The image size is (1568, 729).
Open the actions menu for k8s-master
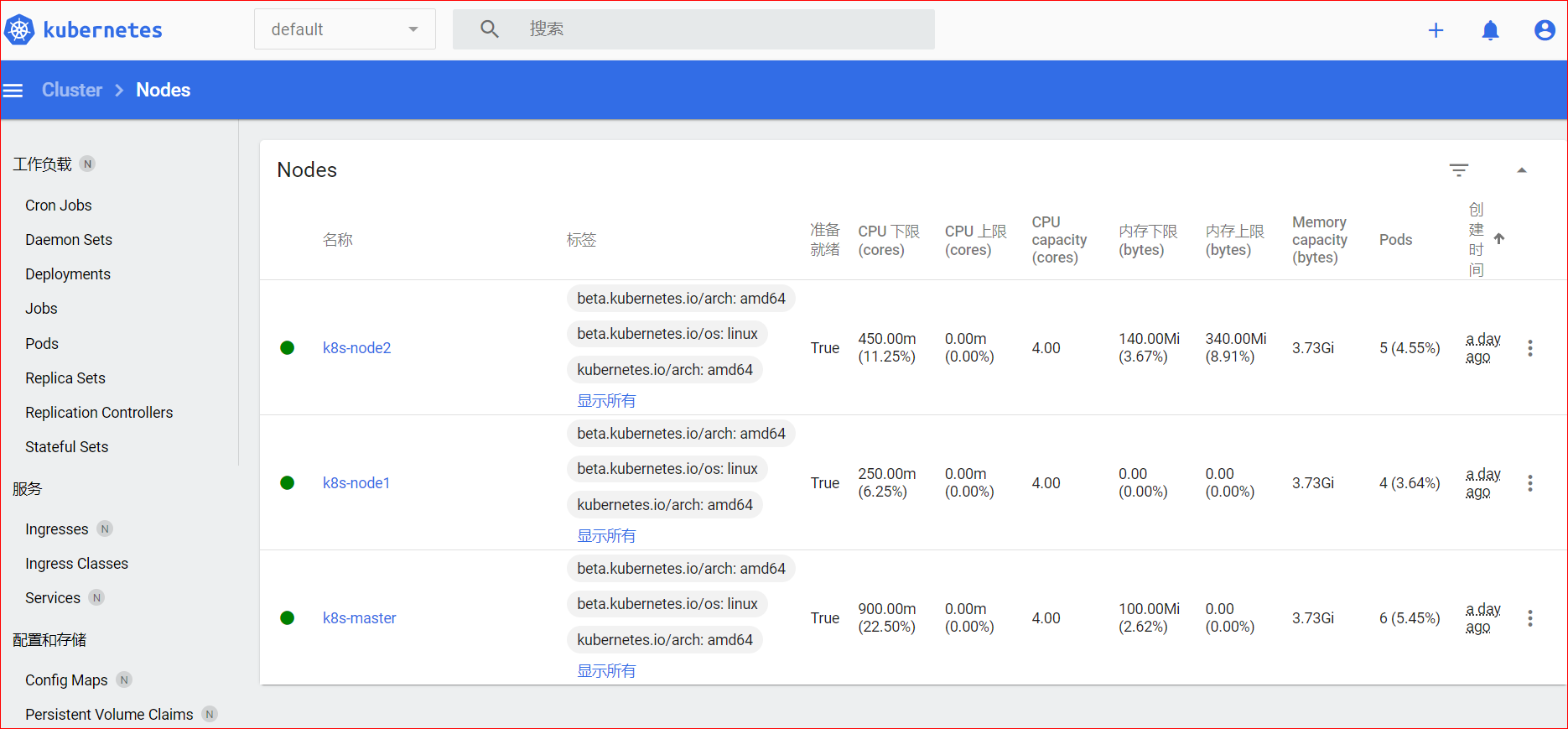tap(1530, 618)
